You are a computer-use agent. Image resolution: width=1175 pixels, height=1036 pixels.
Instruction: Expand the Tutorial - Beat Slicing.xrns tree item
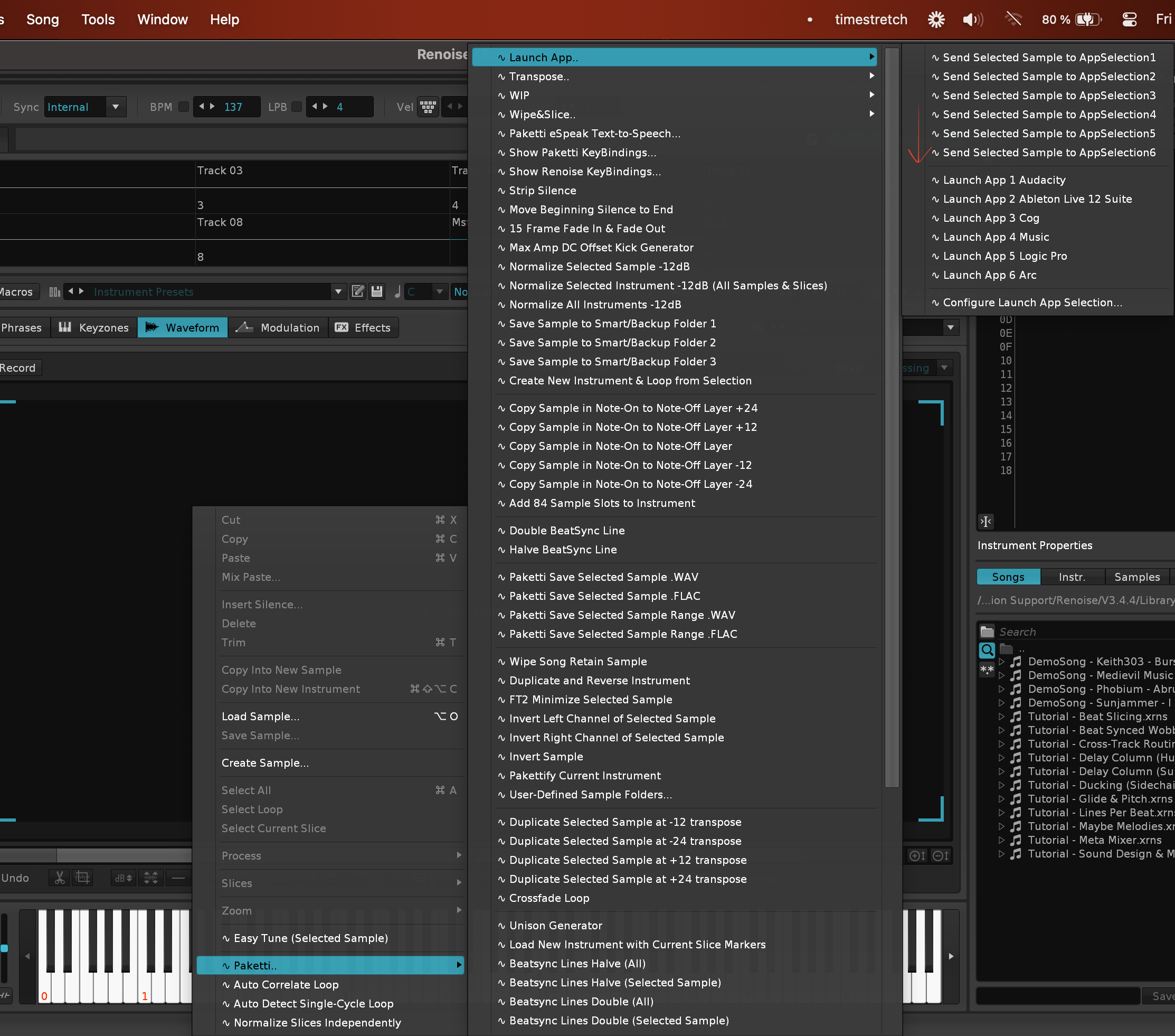(1001, 717)
